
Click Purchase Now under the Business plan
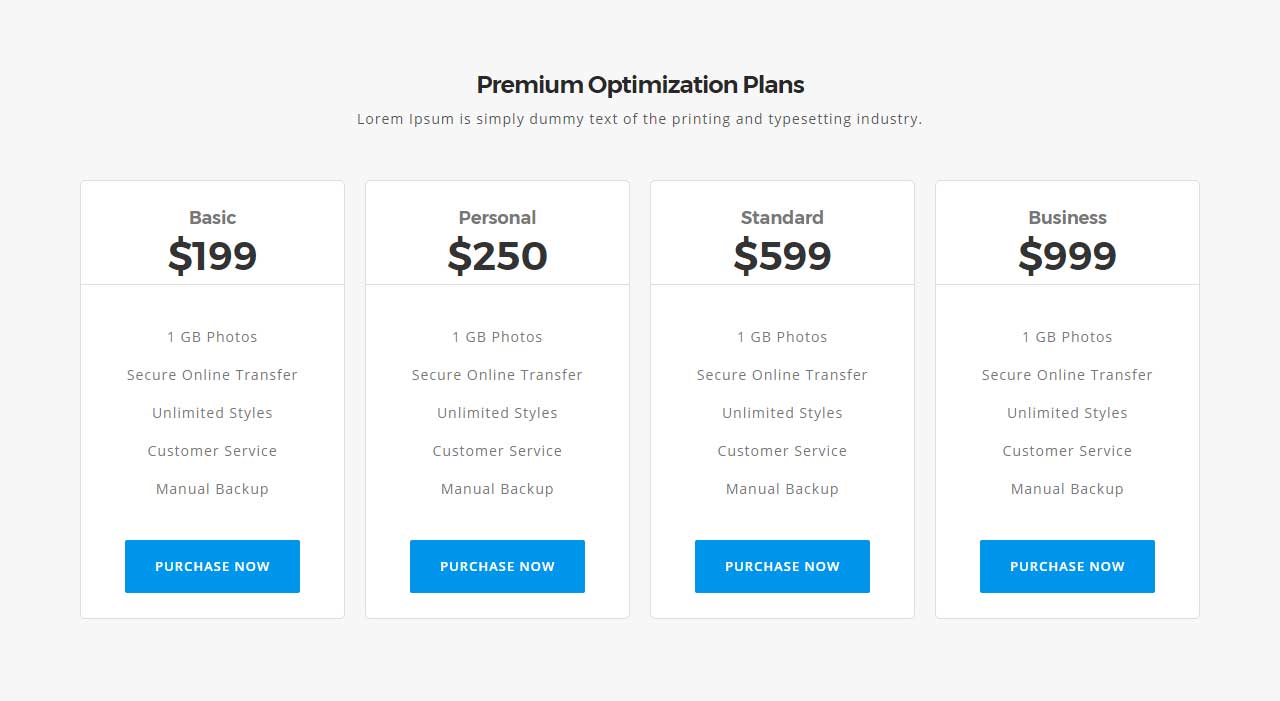tap(1067, 566)
